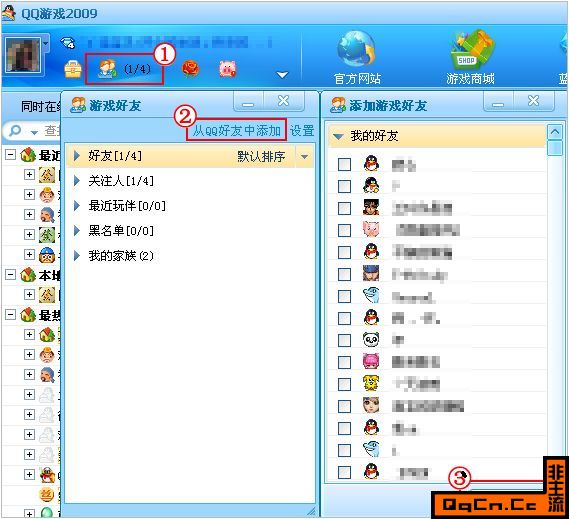Expand the 关注人[1/4] group
The width and height of the screenshot is (569, 519).
tap(77, 181)
